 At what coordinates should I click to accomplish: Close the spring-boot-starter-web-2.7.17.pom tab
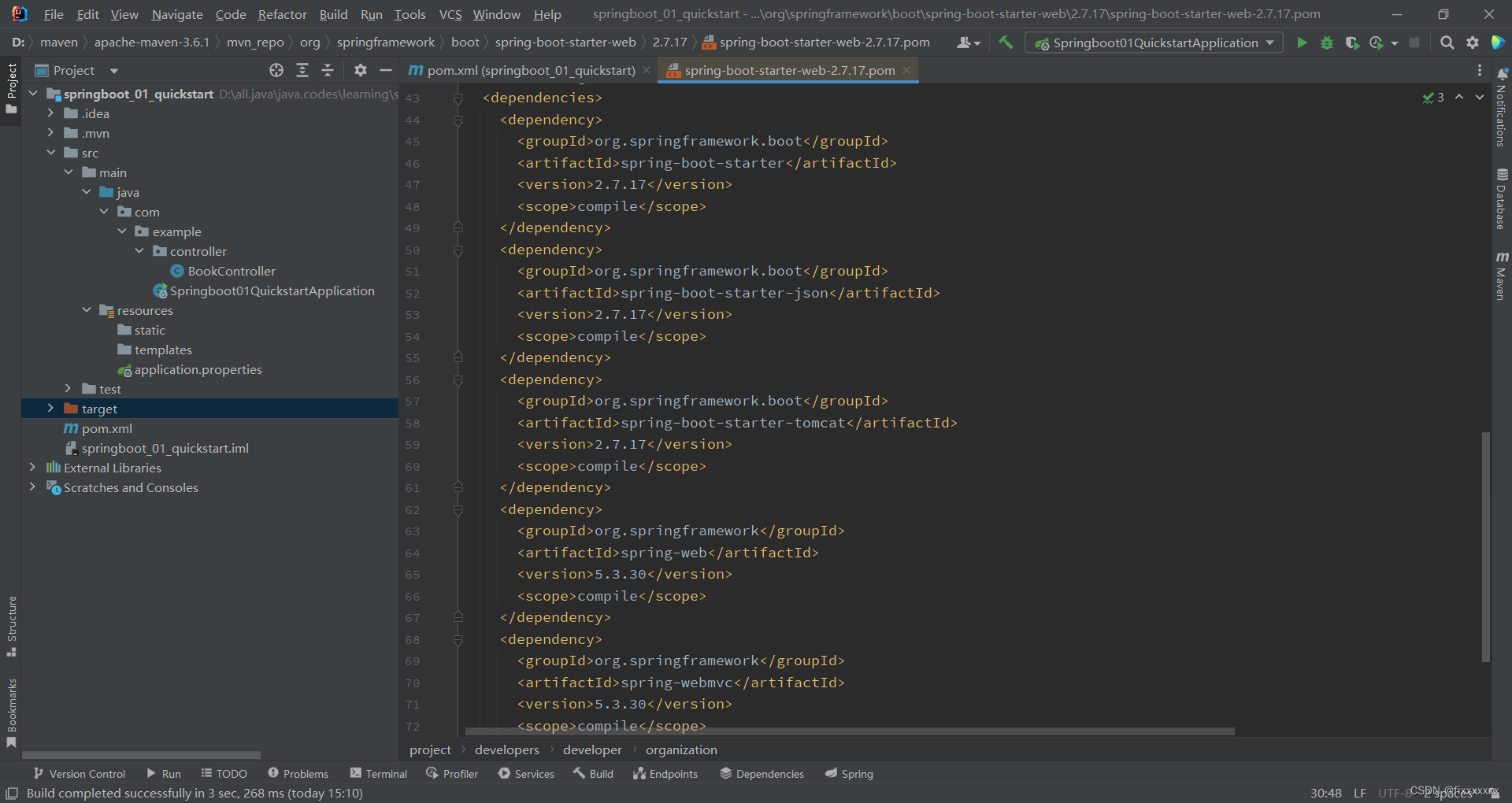[x=906, y=70]
